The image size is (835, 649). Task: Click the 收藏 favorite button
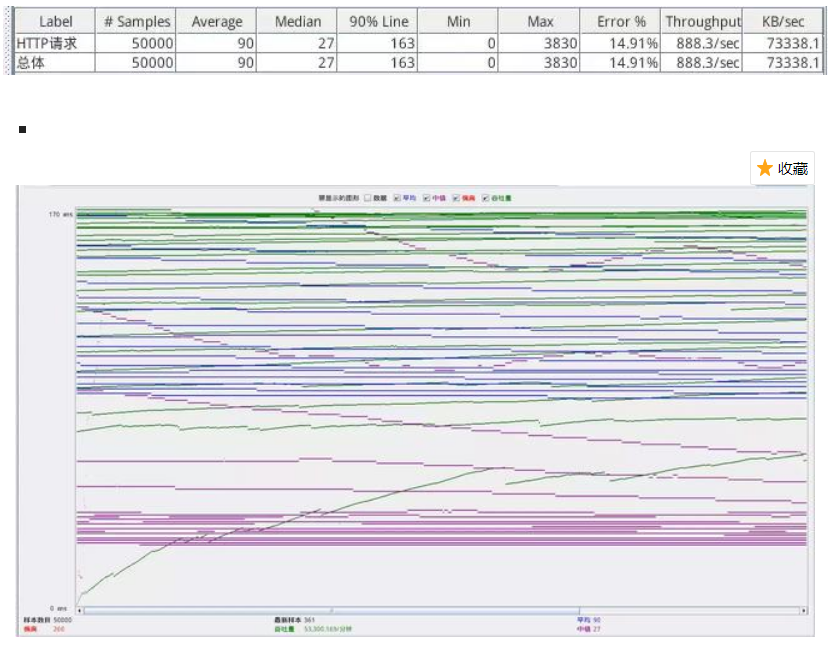(782, 168)
